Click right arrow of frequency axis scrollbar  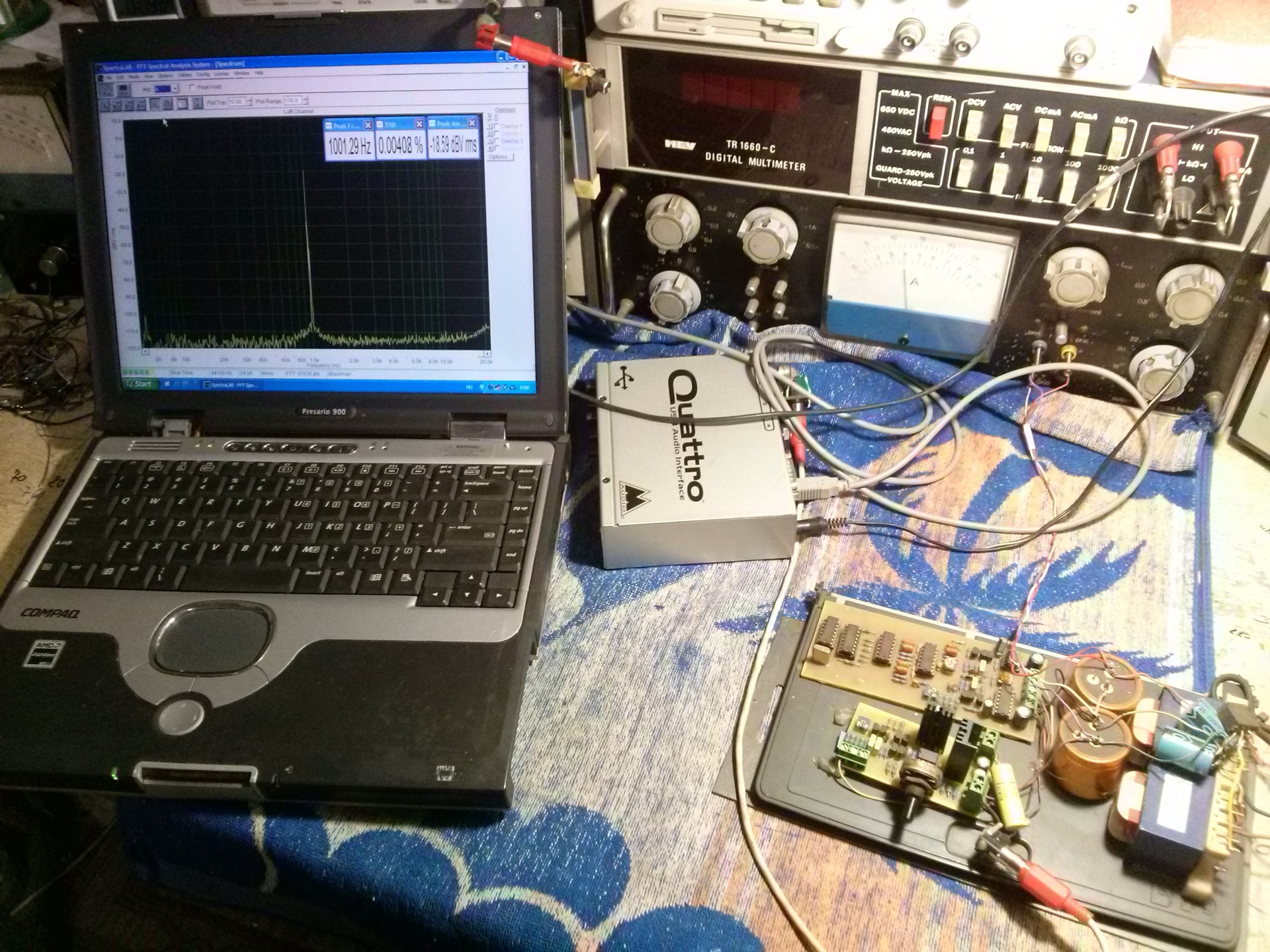click(x=487, y=354)
